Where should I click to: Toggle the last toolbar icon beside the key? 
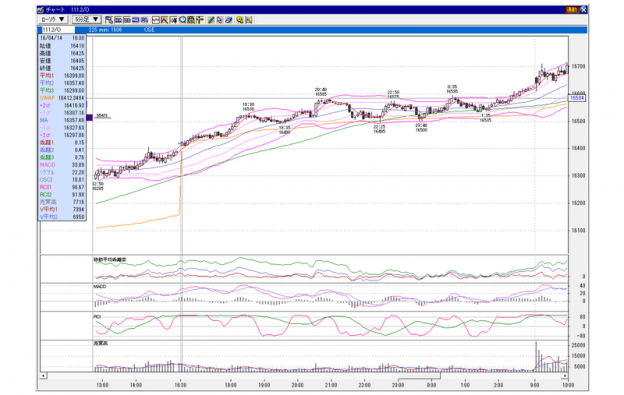(248, 19)
